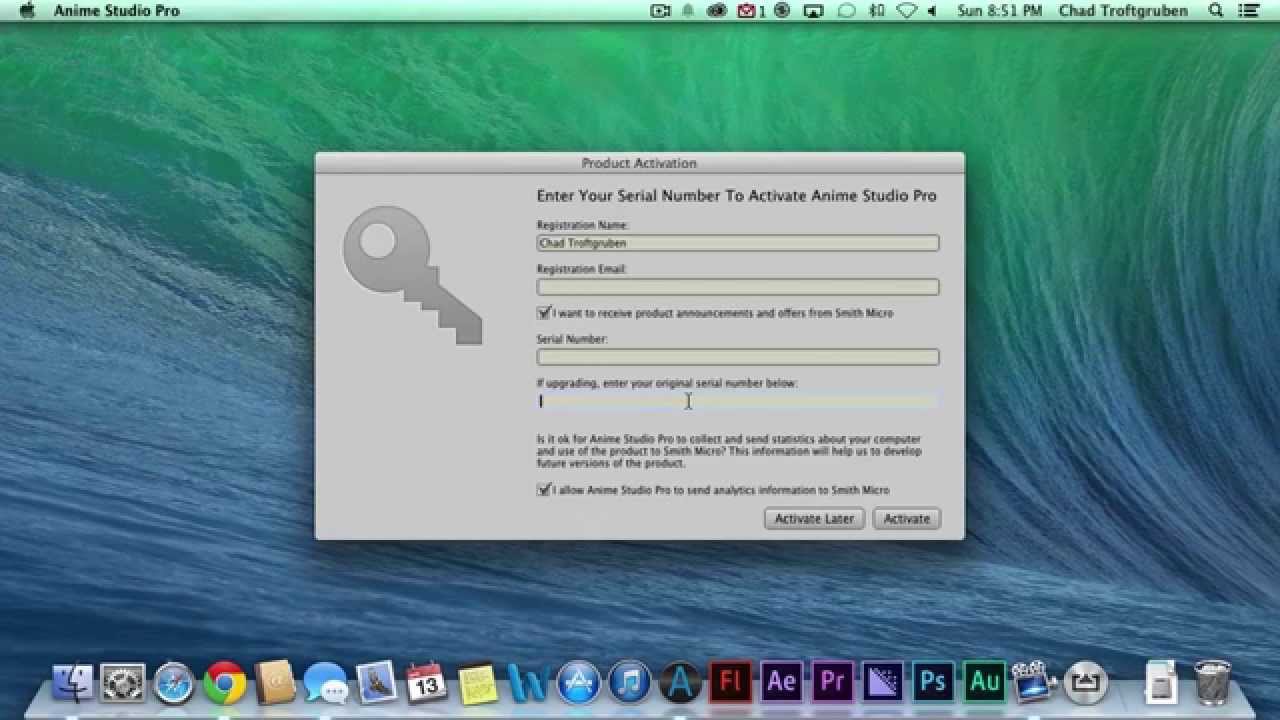
Task: Launch iTunes from the dock
Action: click(x=630, y=682)
